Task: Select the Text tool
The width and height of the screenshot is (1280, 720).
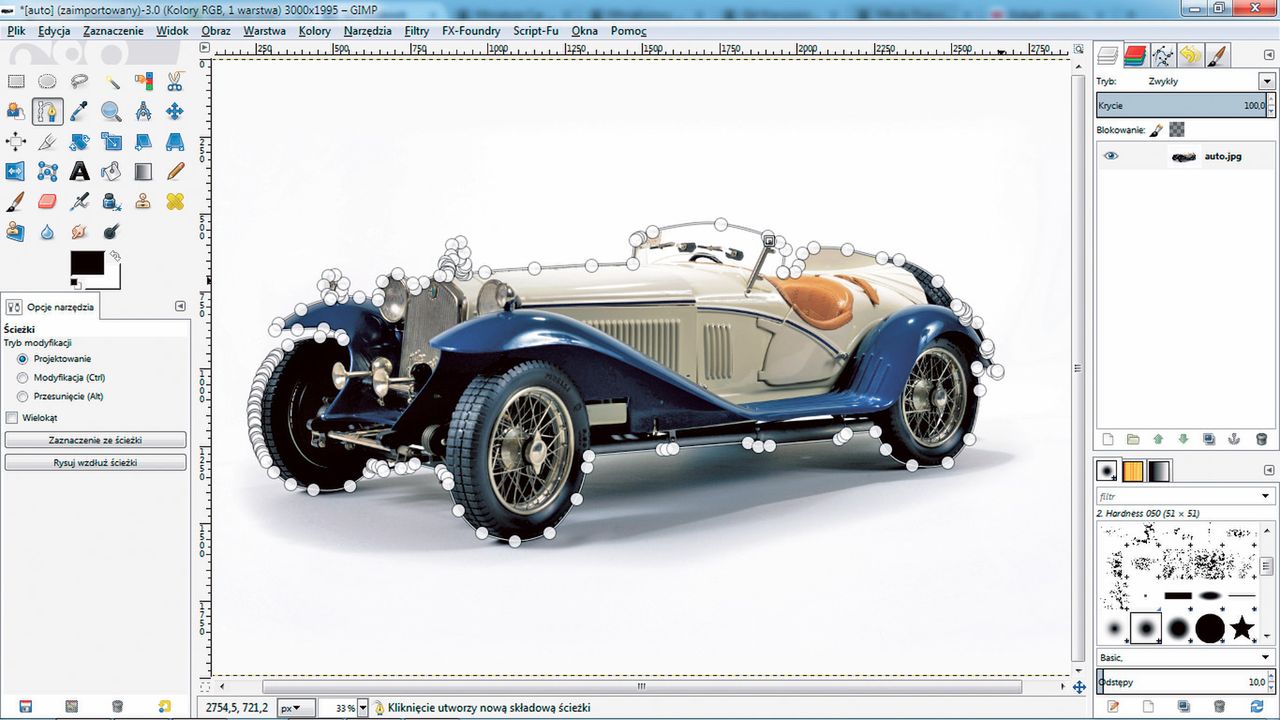Action: 79,171
